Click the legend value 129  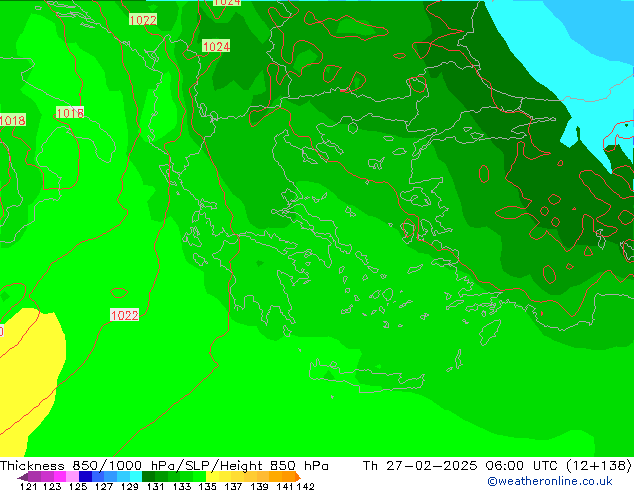(130, 486)
